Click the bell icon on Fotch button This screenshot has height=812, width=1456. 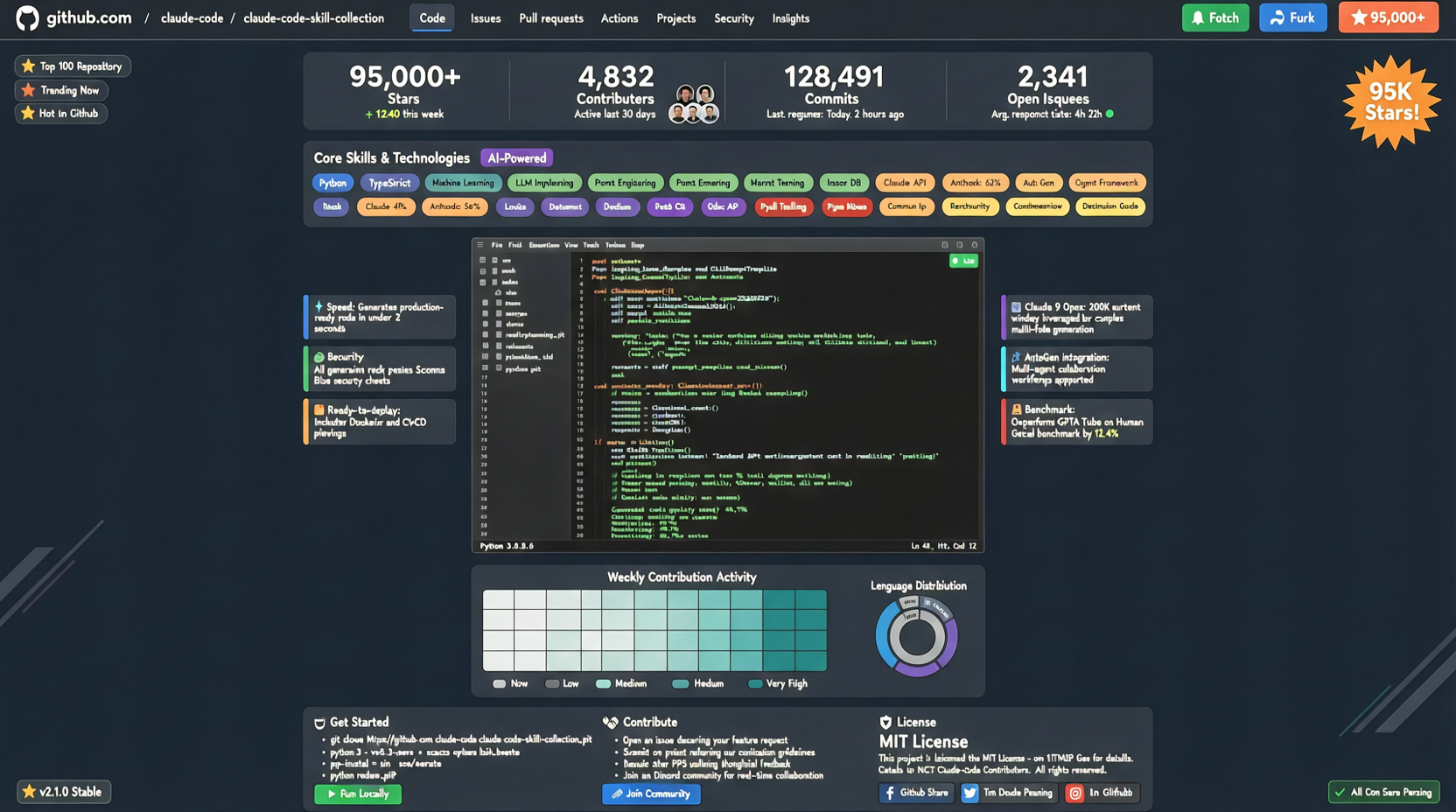point(1198,18)
